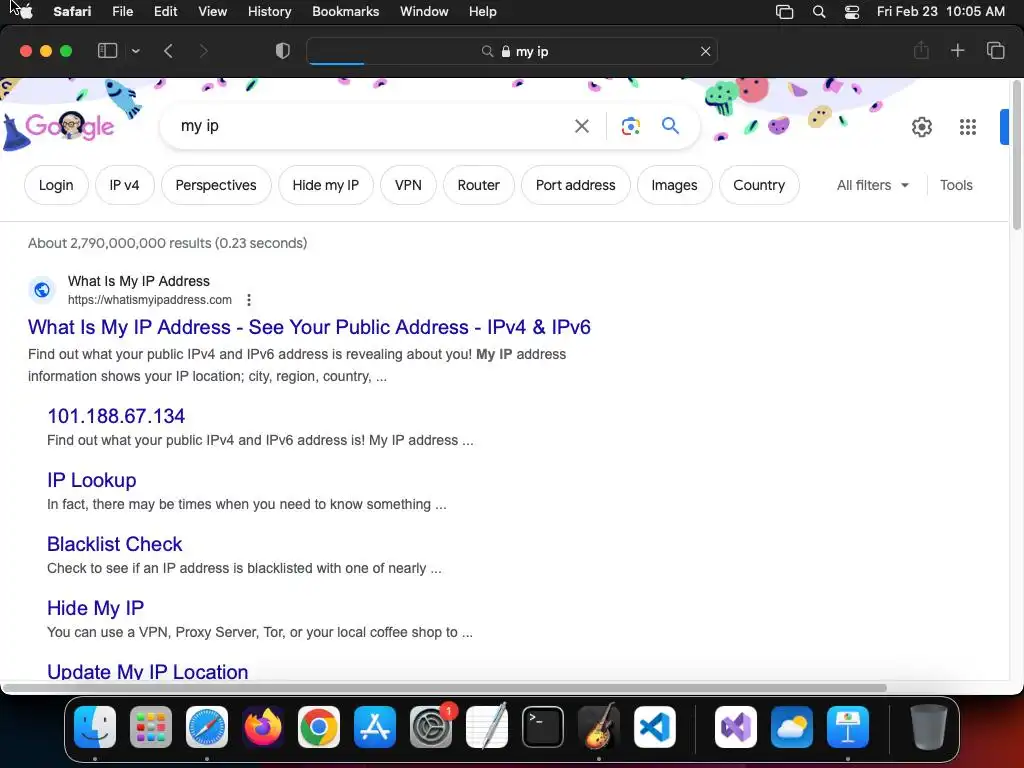Viewport: 1024px width, 768px height.
Task: Launch Visual Studio Code from the Dock
Action: click(654, 727)
